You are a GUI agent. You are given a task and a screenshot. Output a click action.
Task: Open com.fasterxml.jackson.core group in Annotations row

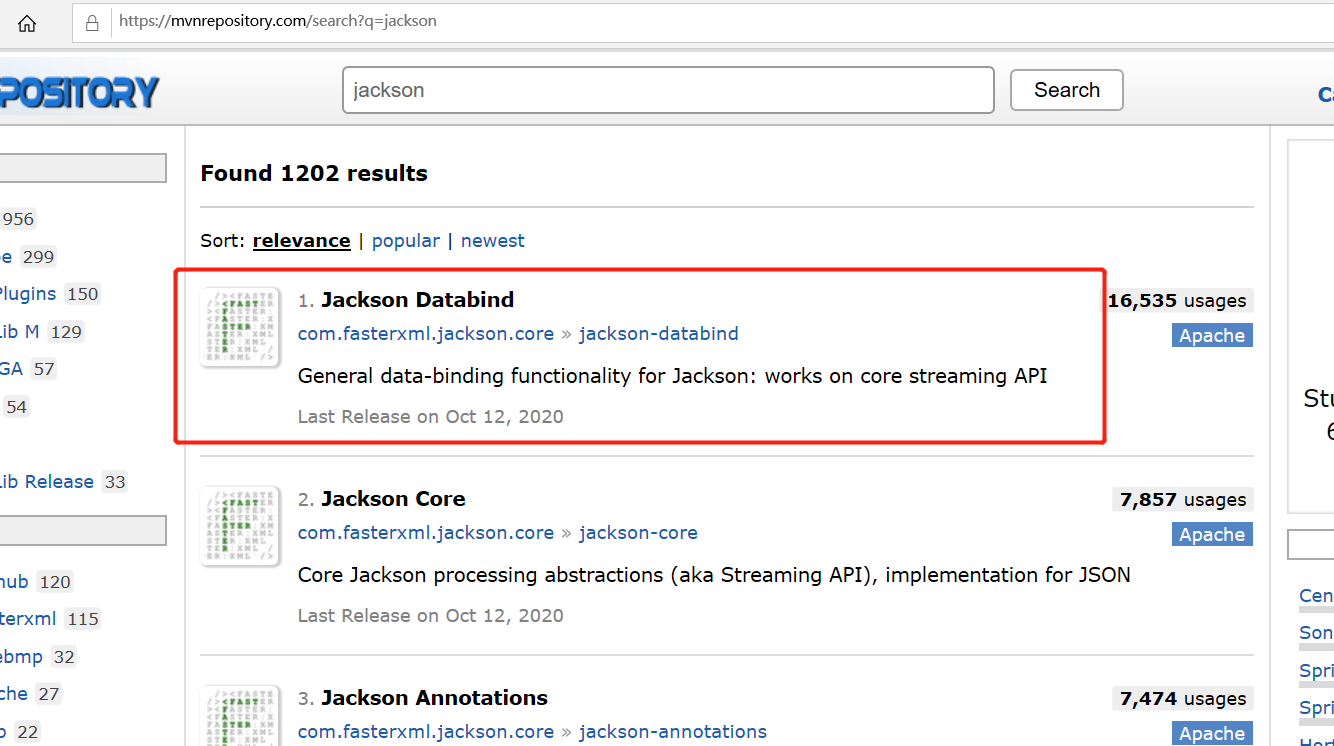[x=425, y=732]
